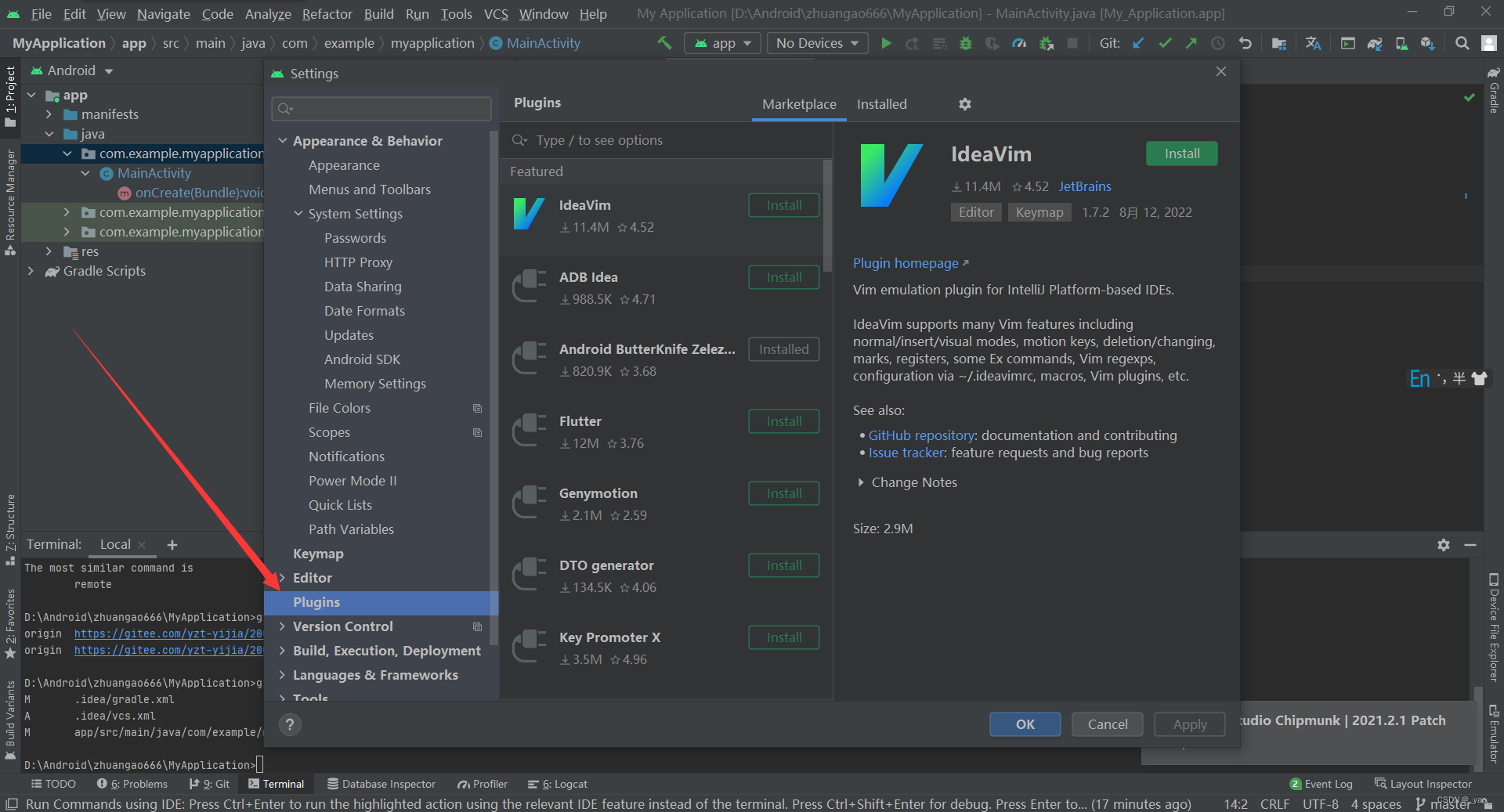
Task: Hide terminal panel with minus icon
Action: click(x=1470, y=545)
